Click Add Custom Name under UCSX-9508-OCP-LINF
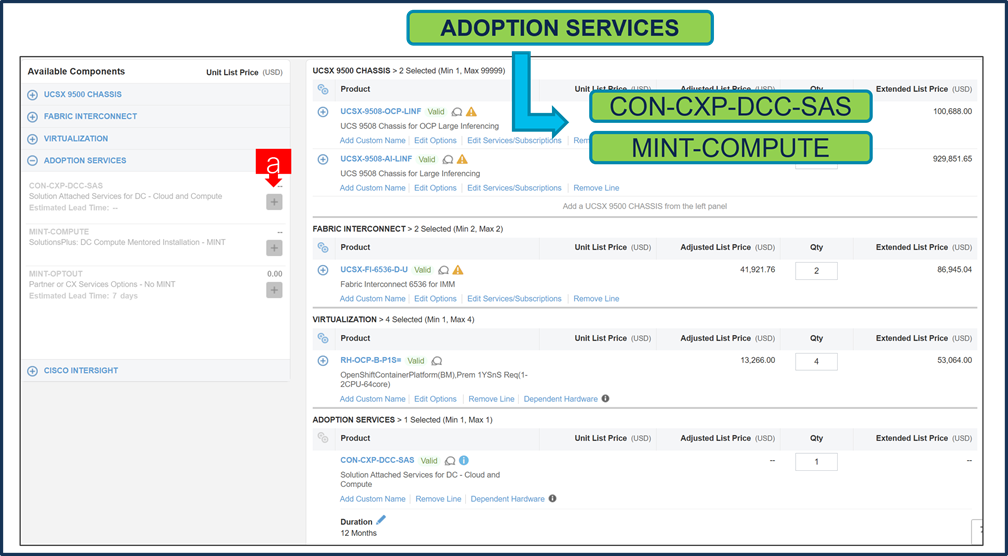The width and height of the screenshot is (1008, 556). pyautogui.click(x=372, y=141)
